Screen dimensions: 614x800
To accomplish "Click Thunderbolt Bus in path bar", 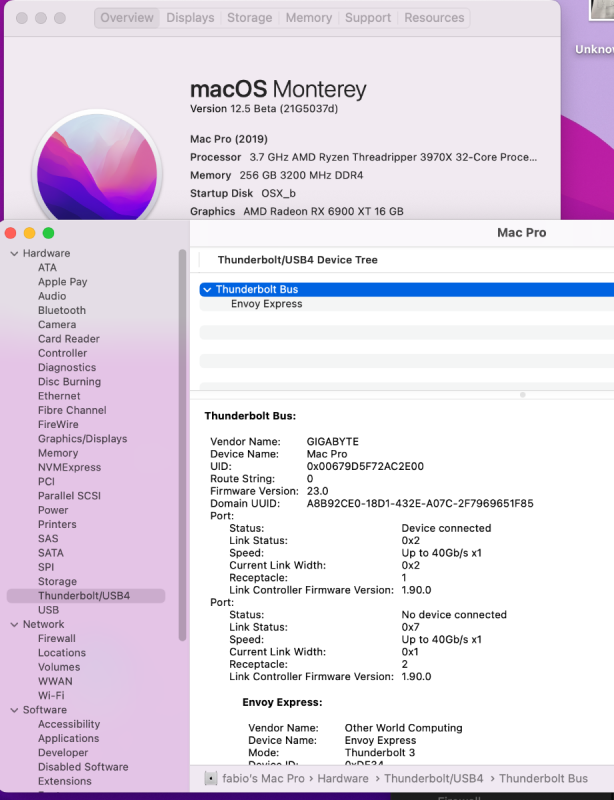I will pyautogui.click(x=543, y=779).
